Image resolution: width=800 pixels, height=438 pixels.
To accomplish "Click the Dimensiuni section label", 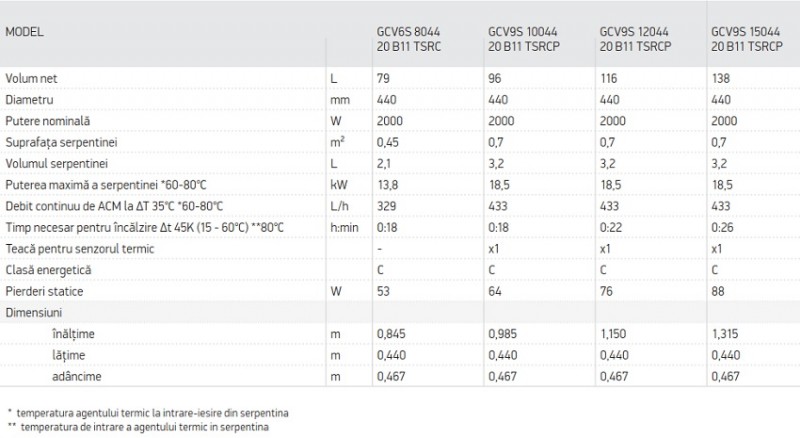I will point(33,313).
